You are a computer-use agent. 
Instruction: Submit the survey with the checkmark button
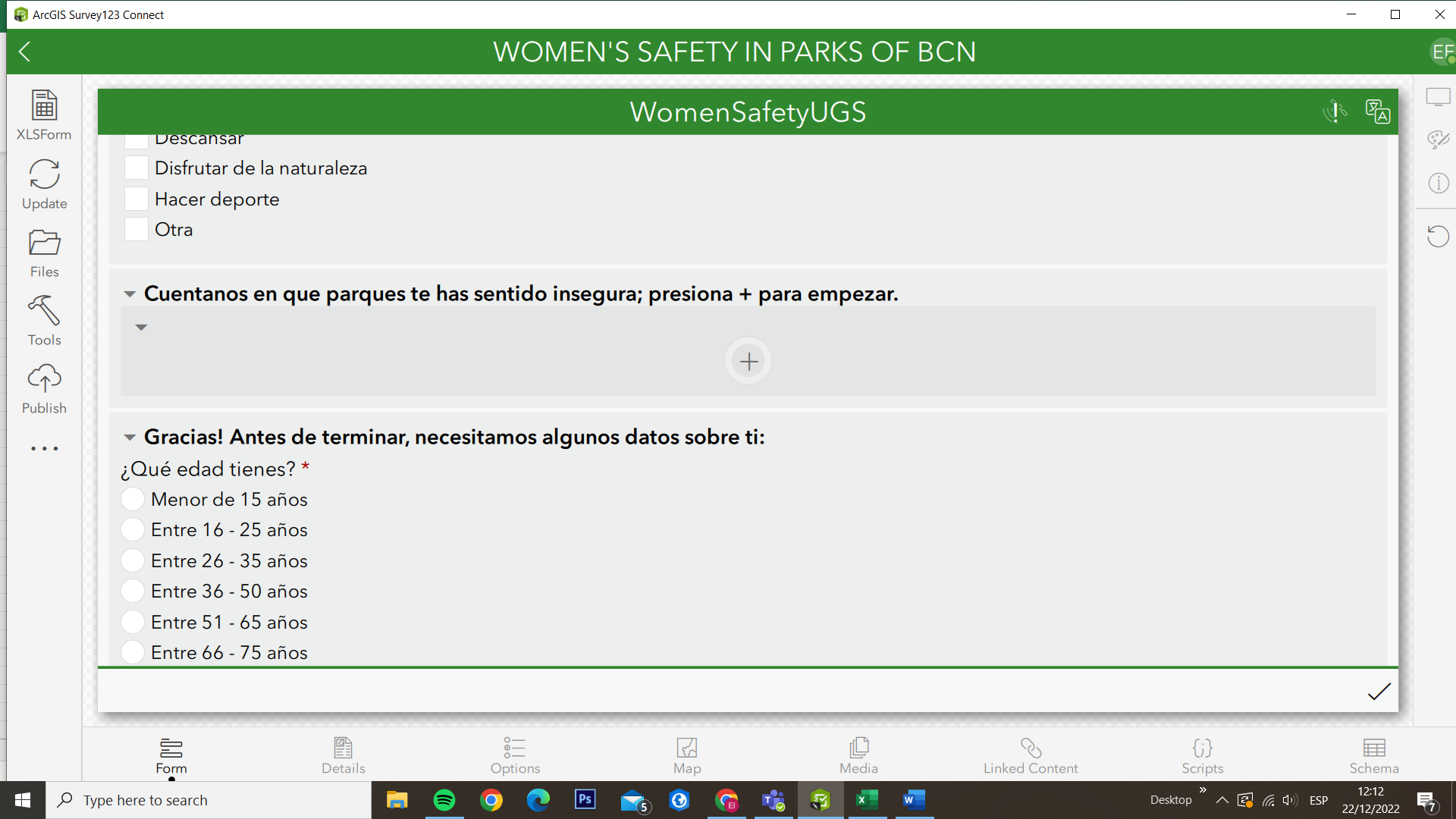click(x=1379, y=691)
